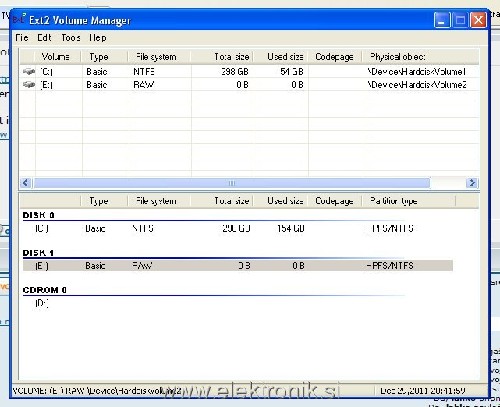Viewport: 500px width, 407px height.
Task: Open the Edit menu
Action: 44,38
